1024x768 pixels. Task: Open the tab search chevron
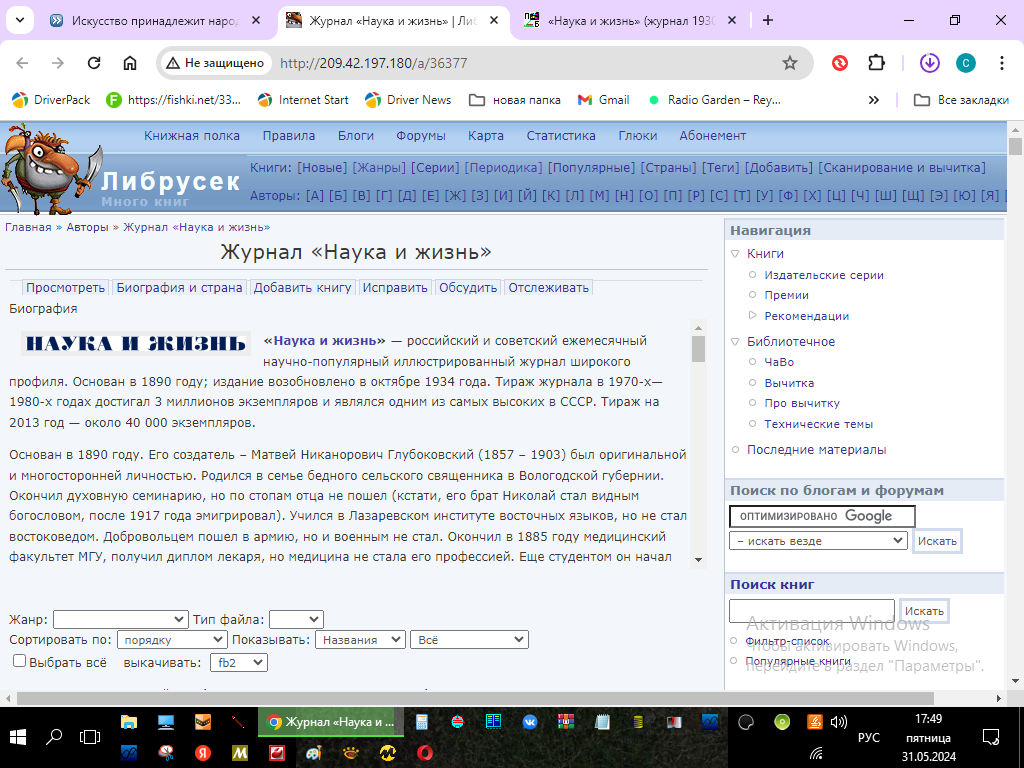tap(20, 20)
